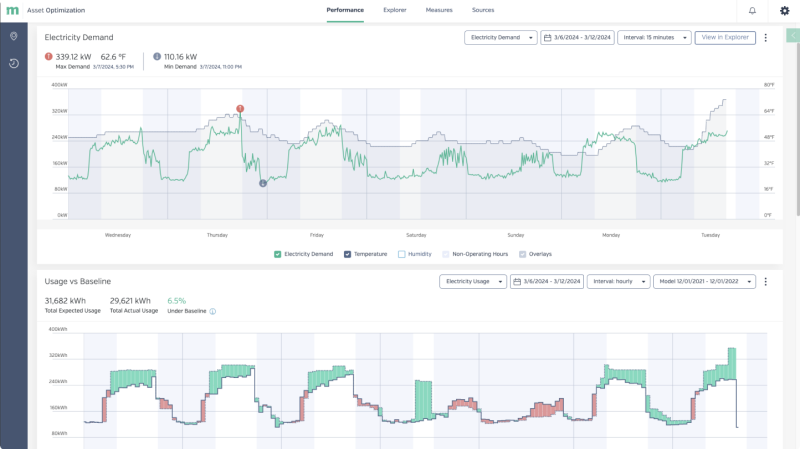Switch to the Performance tab

pos(345,10)
